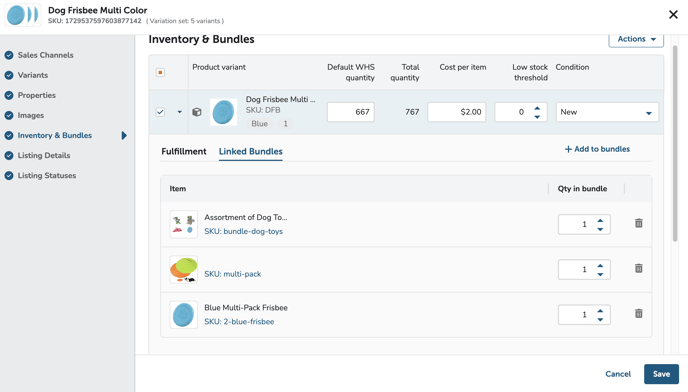The image size is (688, 392).
Task: Click the Inventory & Bundles check icon
Action: point(9,135)
